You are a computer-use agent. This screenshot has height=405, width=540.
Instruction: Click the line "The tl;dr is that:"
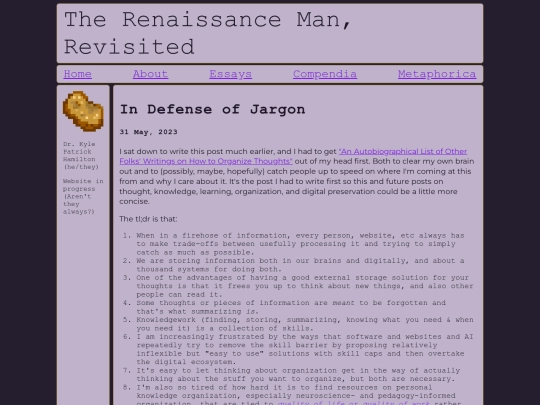(148, 219)
